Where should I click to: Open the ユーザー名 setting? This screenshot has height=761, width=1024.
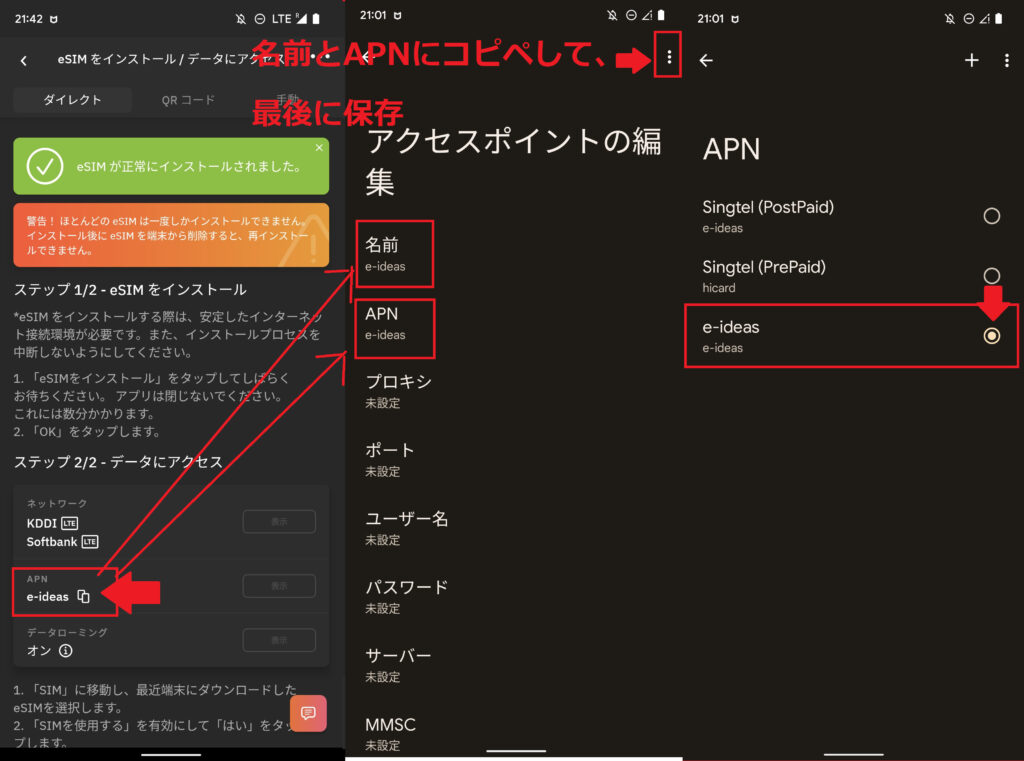tap(513, 528)
